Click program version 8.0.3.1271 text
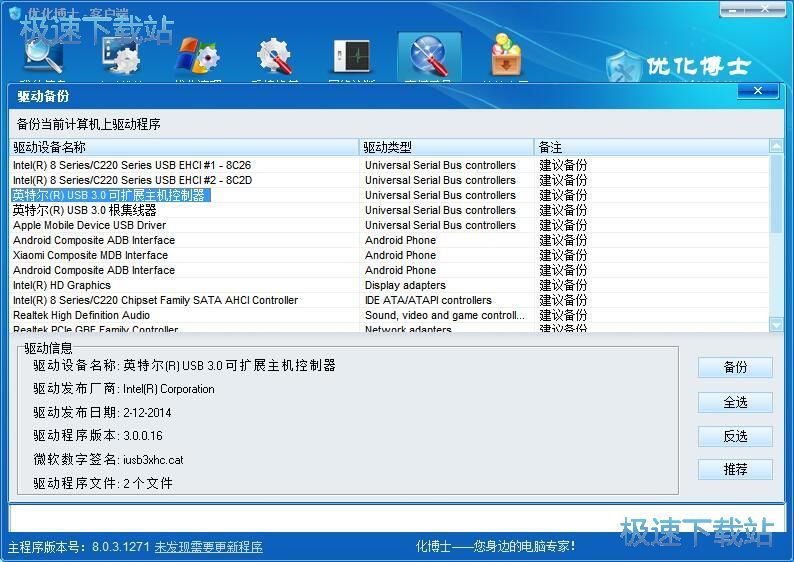 (121, 547)
